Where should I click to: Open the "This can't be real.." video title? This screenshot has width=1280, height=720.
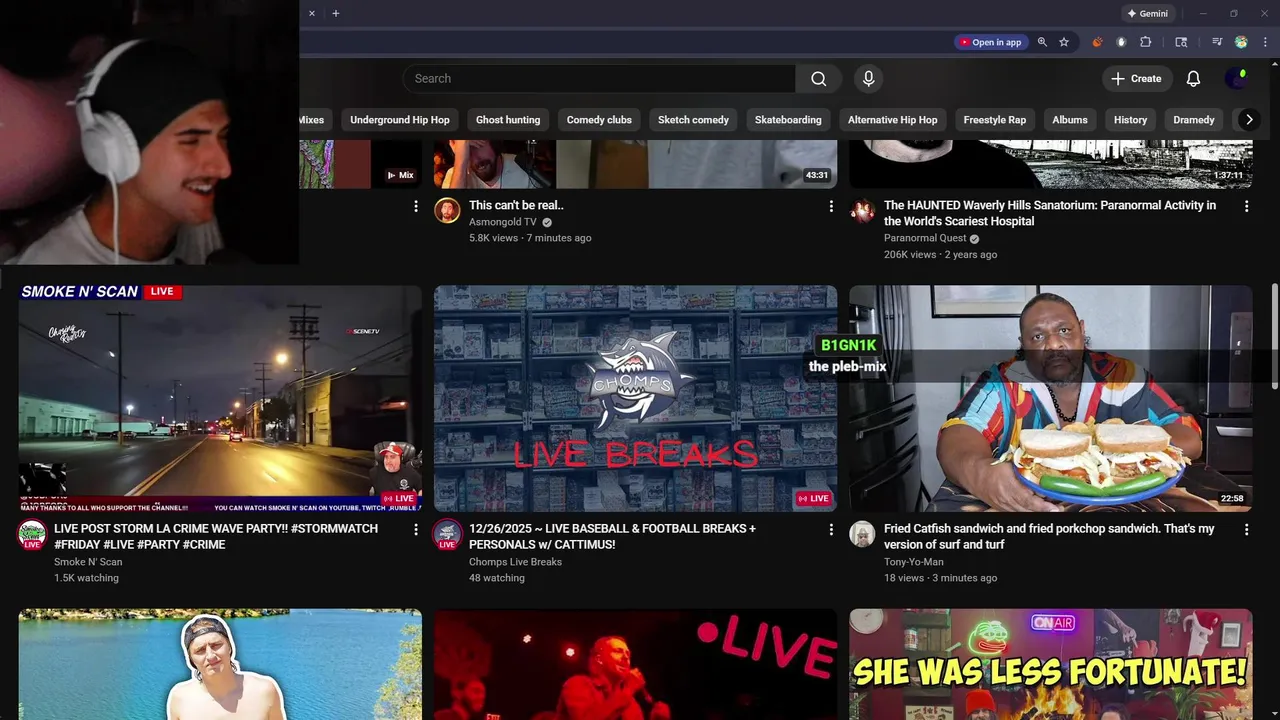[x=516, y=205]
